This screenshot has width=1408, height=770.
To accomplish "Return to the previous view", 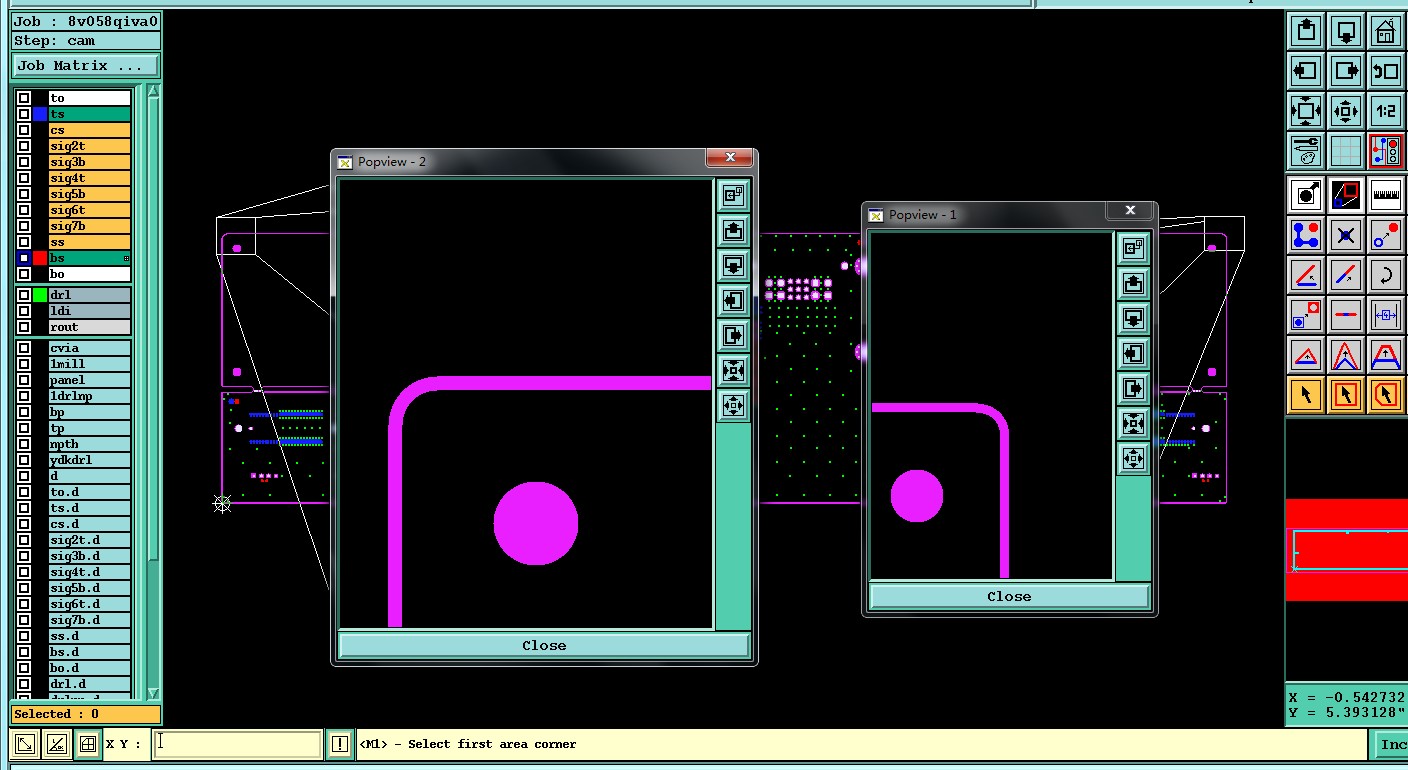I will point(1386,71).
